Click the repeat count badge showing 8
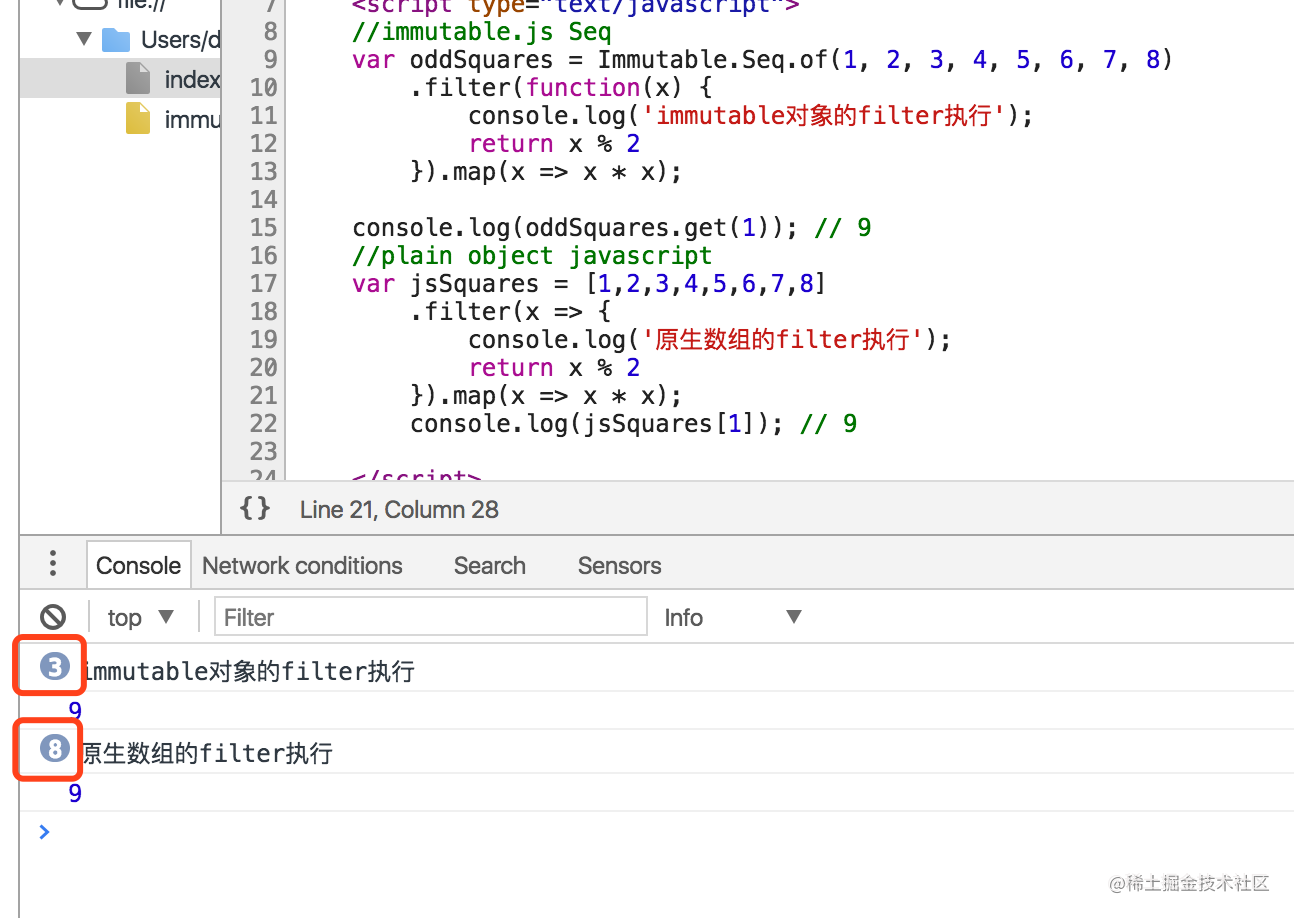The image size is (1294, 918). 54,748
